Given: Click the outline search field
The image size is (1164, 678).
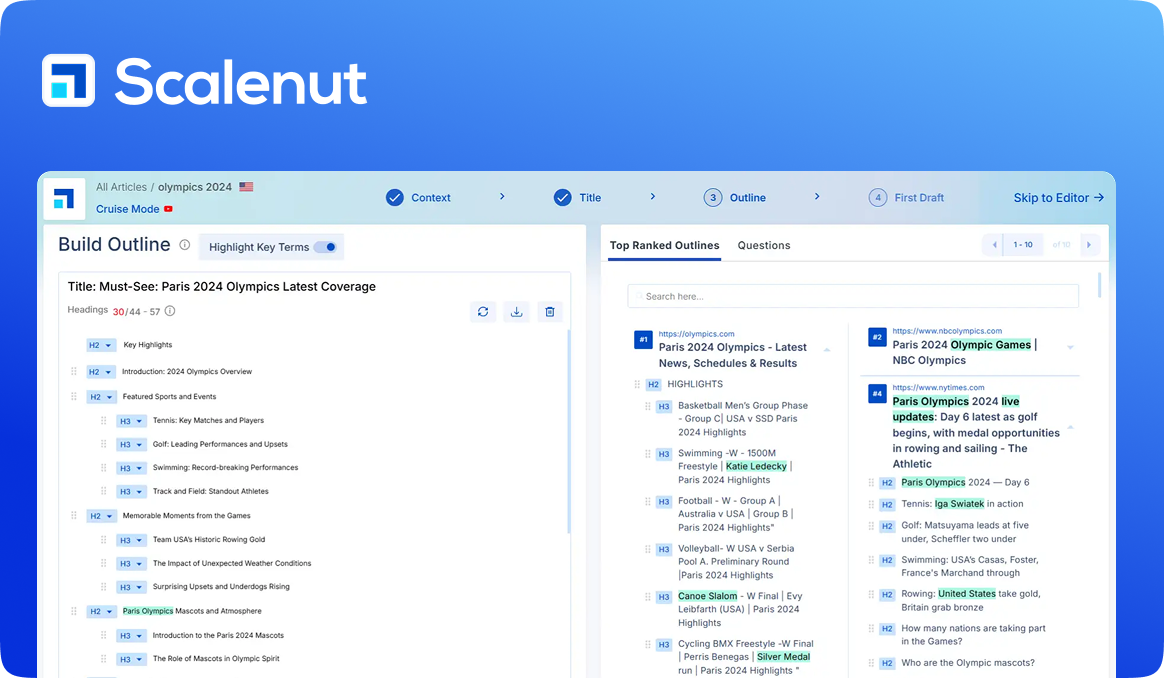Looking at the screenshot, I should coord(853,296).
